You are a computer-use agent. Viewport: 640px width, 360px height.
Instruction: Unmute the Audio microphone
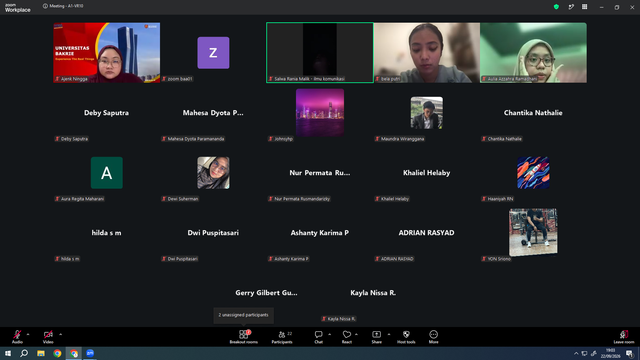coord(17,337)
